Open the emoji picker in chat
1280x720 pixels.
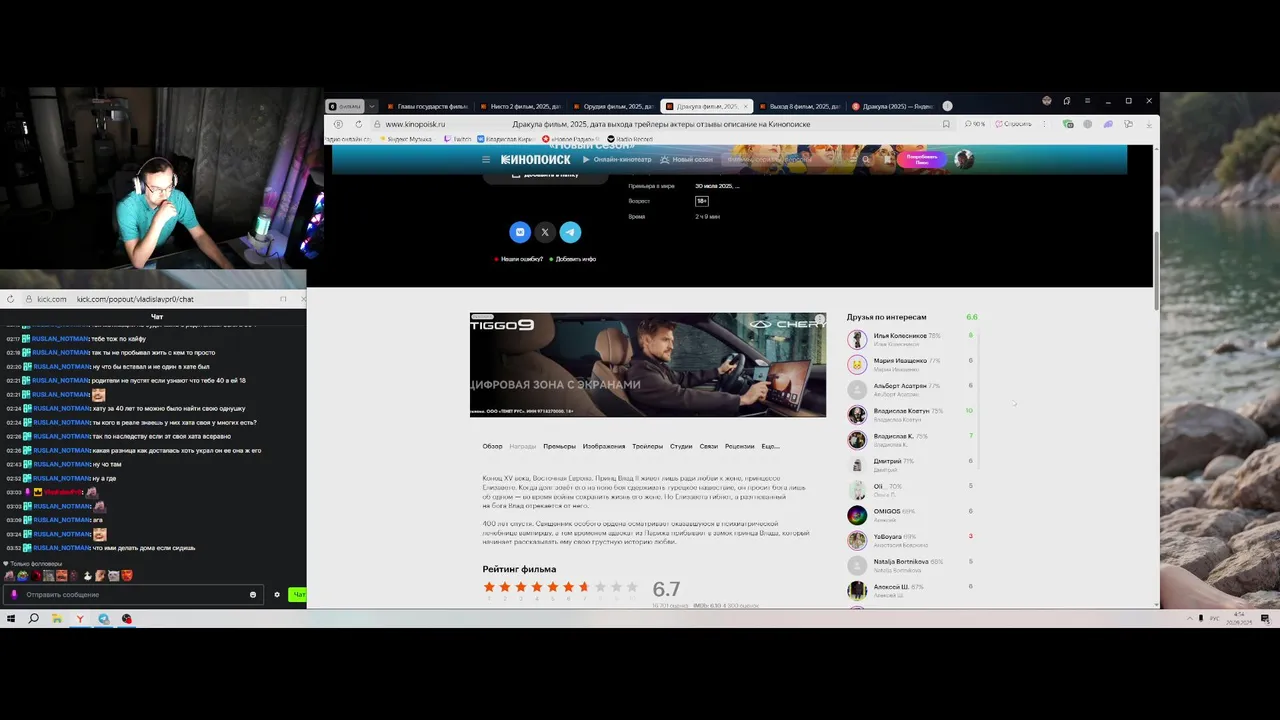(x=253, y=595)
